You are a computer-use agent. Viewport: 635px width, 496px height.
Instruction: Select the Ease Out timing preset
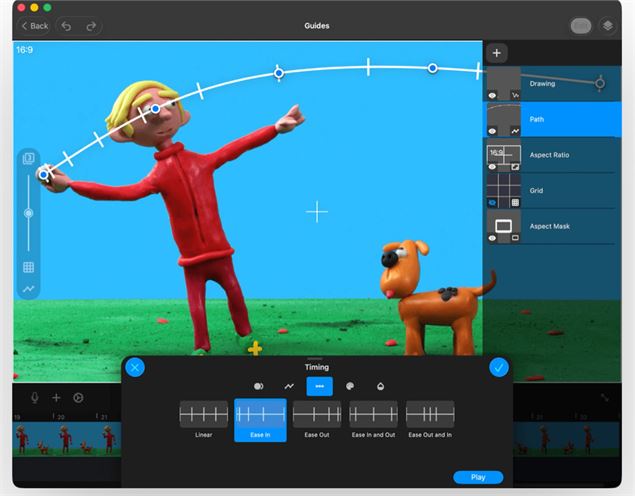click(317, 419)
